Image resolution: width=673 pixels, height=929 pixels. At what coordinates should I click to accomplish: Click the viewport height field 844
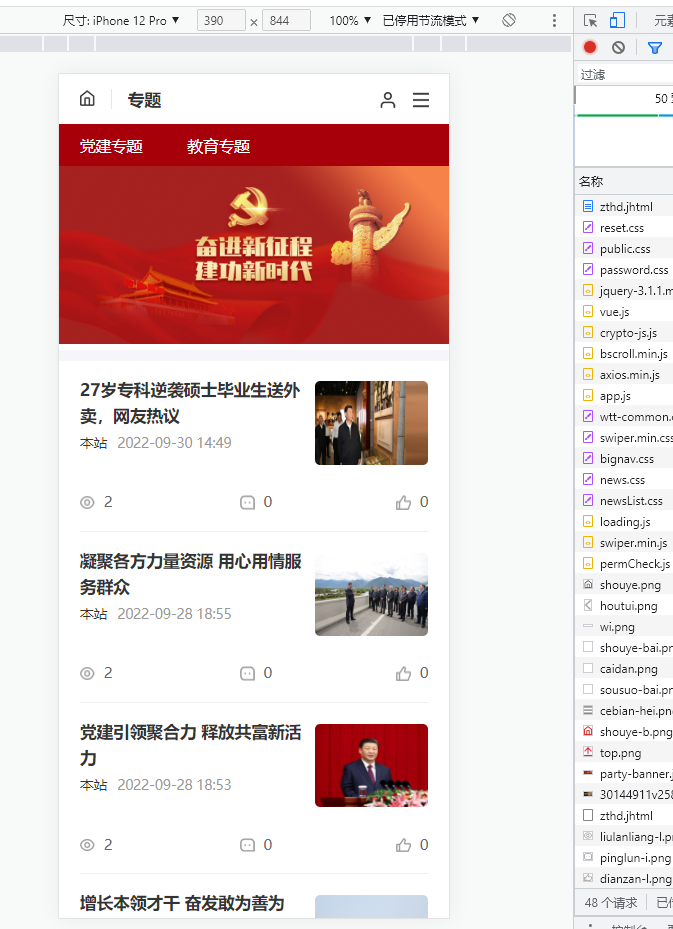[x=286, y=21]
